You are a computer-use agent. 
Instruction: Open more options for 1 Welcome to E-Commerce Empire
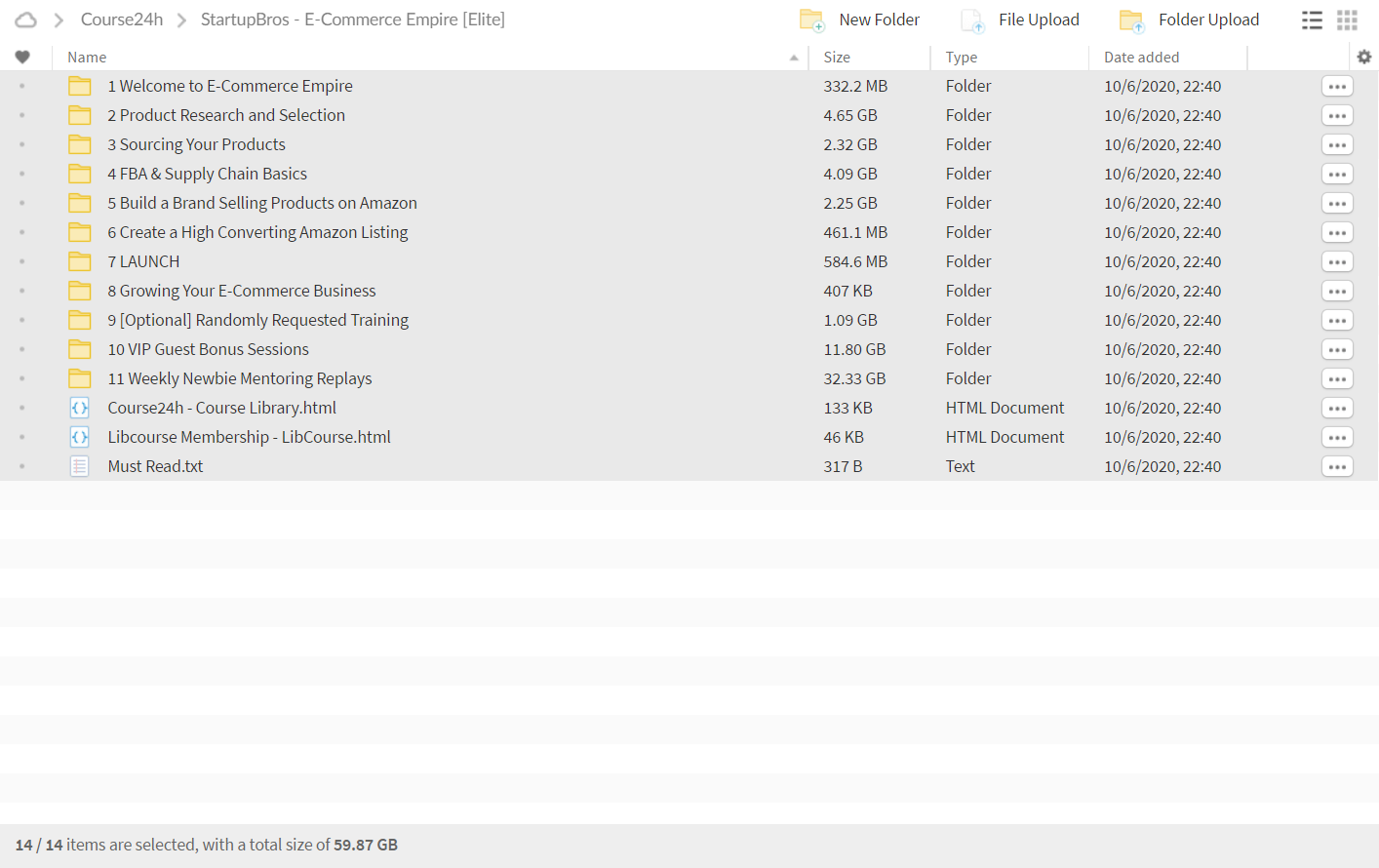tap(1337, 86)
